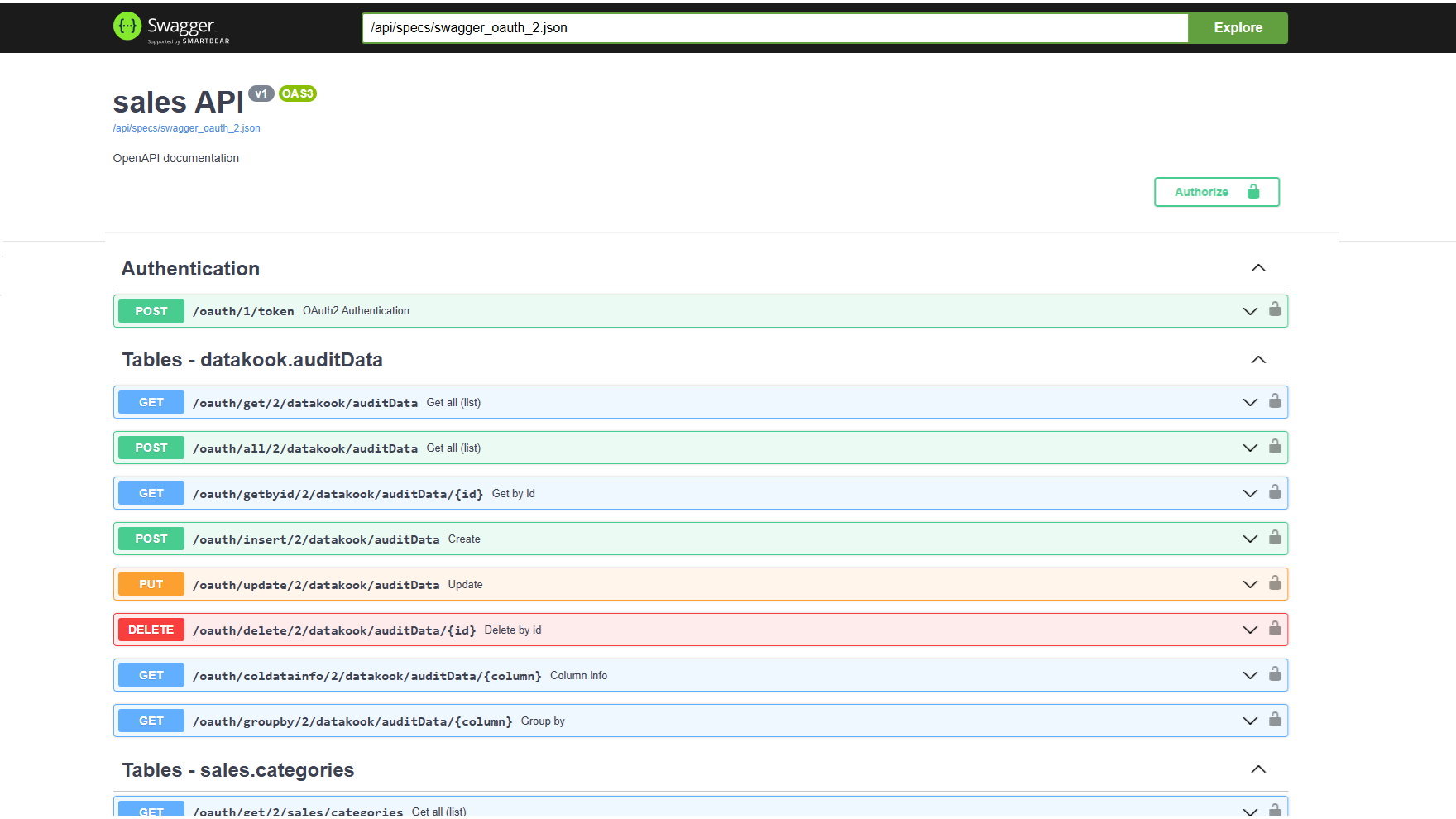Open the /api/specs/swagger_oauth_2.json link under title
Image resolution: width=1456 pixels, height=819 pixels.
tap(186, 128)
